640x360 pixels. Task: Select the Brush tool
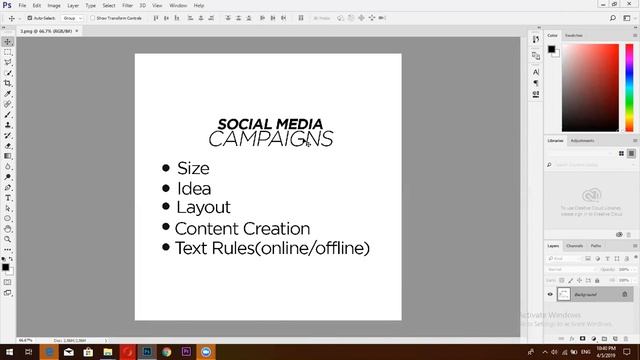pyautogui.click(x=8, y=115)
